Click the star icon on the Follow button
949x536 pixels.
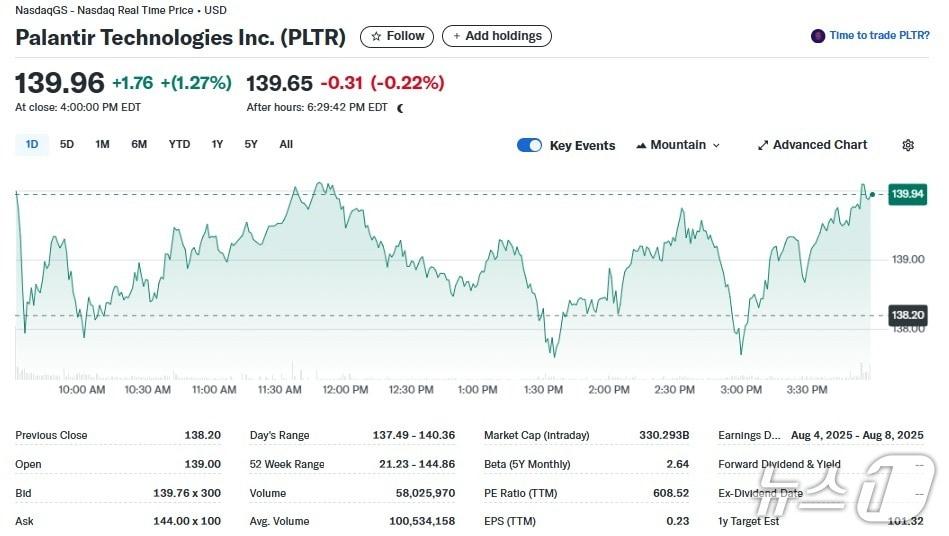click(x=376, y=37)
